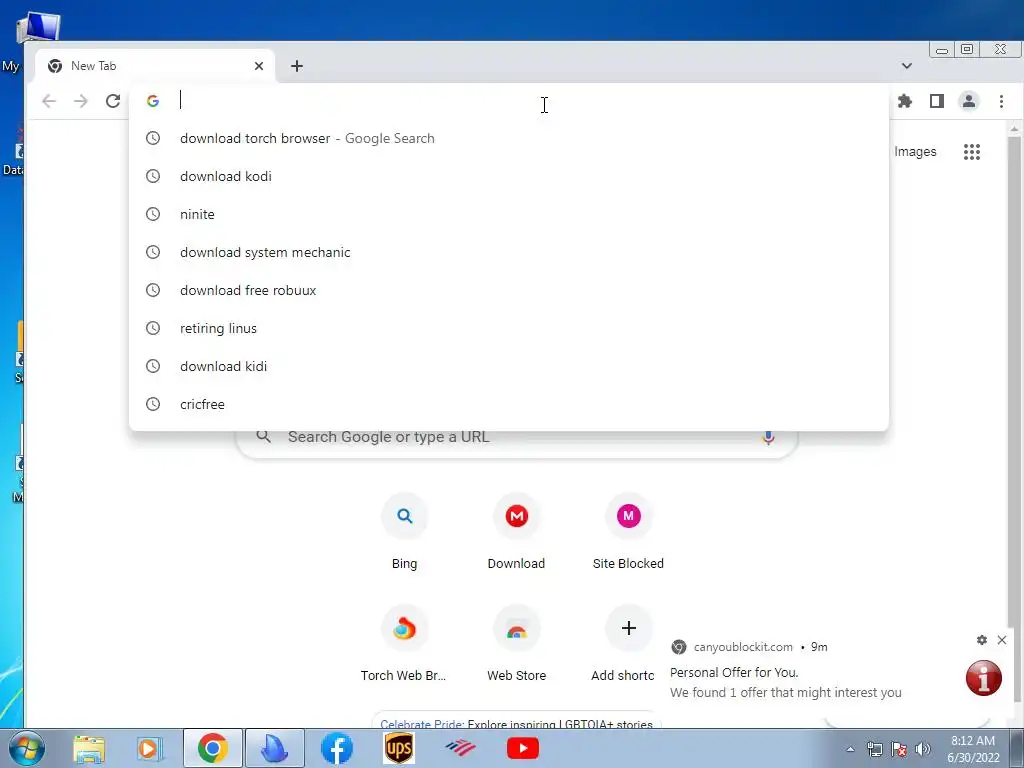The image size is (1024, 768).
Task: Open the Site Blocked shortcut
Action: tap(628, 532)
